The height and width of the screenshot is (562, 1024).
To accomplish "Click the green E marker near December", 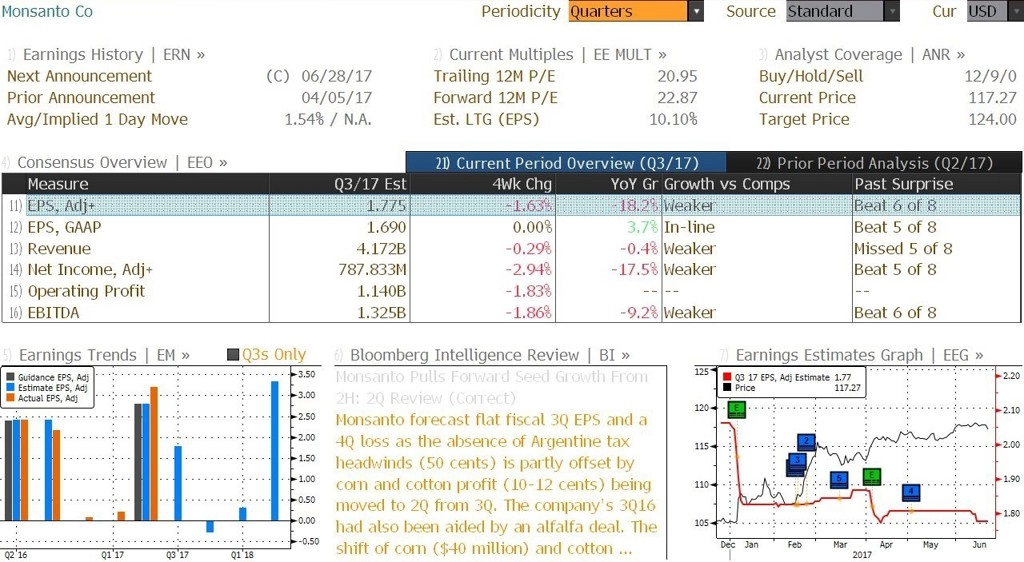I will (x=736, y=409).
